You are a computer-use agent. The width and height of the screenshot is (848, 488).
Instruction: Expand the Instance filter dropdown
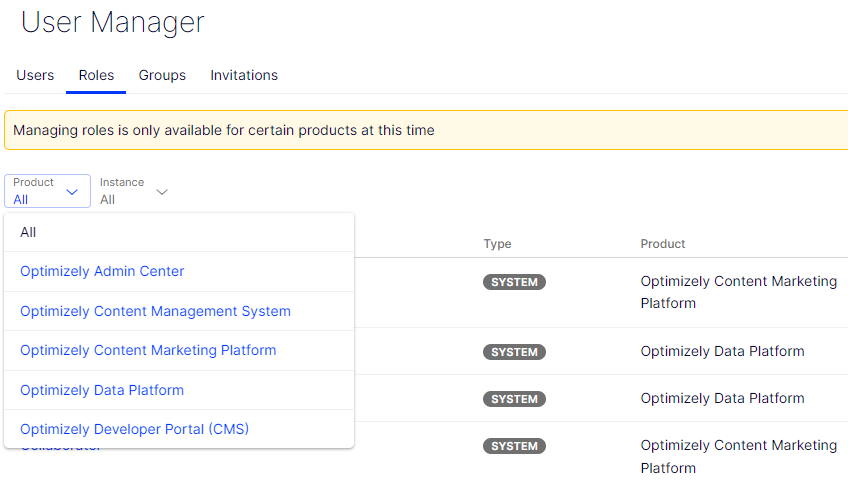(x=134, y=191)
